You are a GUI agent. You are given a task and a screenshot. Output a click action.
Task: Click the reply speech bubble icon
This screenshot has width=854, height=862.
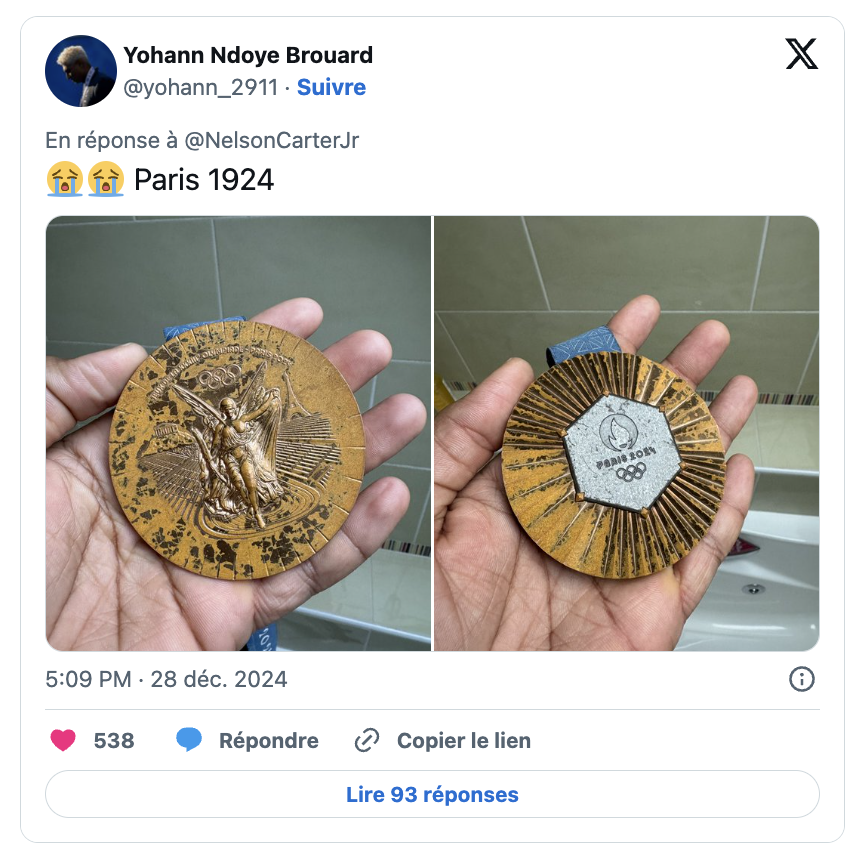point(189,740)
